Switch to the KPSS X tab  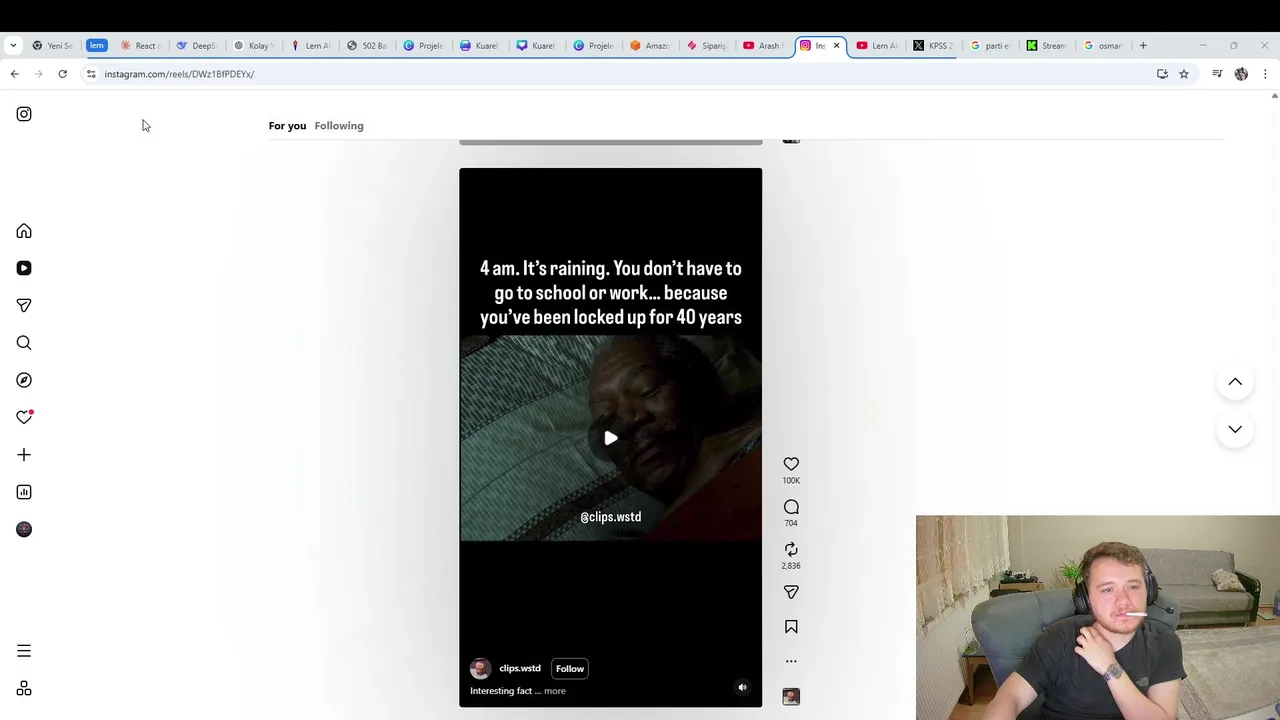click(934, 45)
